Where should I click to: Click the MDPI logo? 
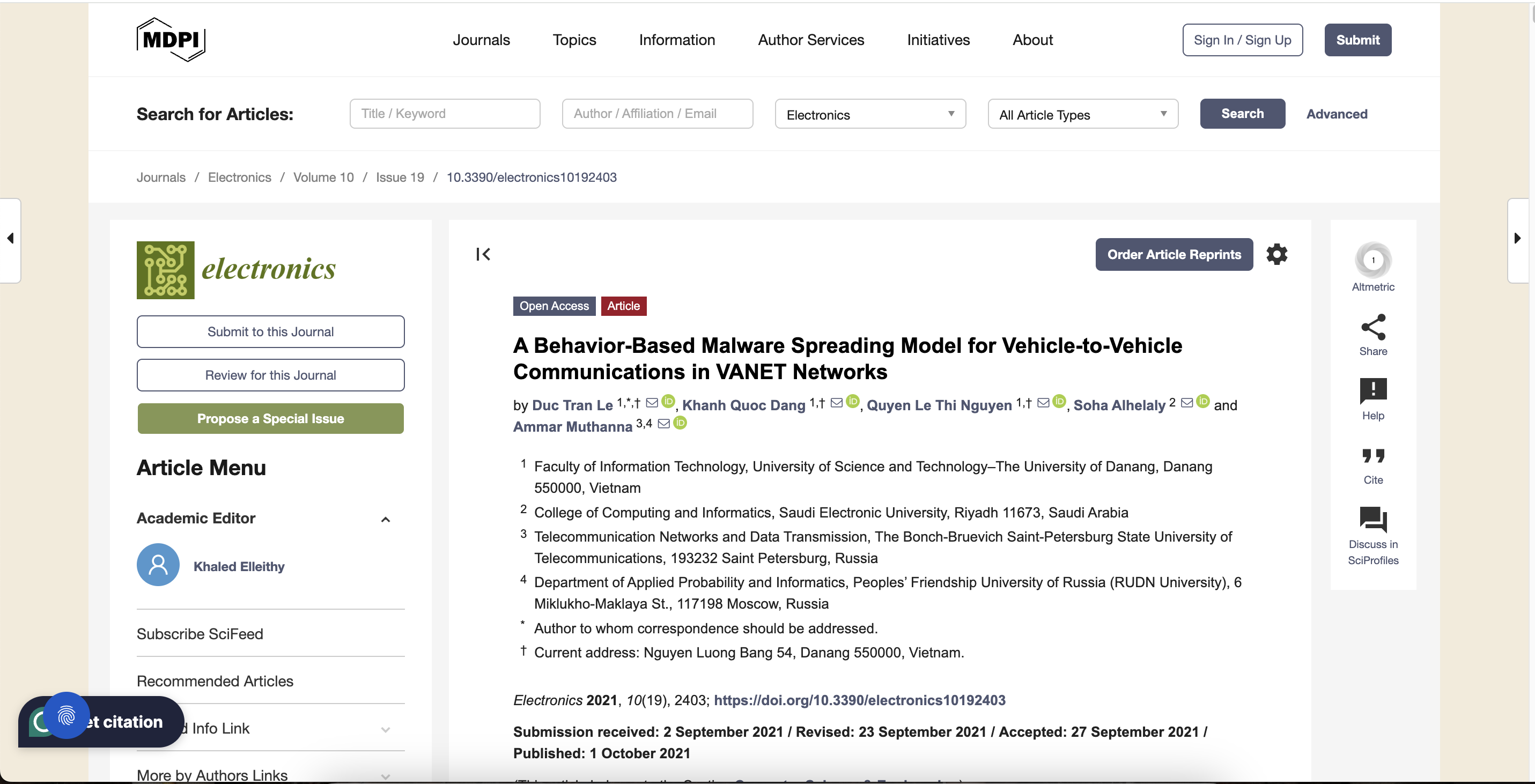[x=171, y=39]
